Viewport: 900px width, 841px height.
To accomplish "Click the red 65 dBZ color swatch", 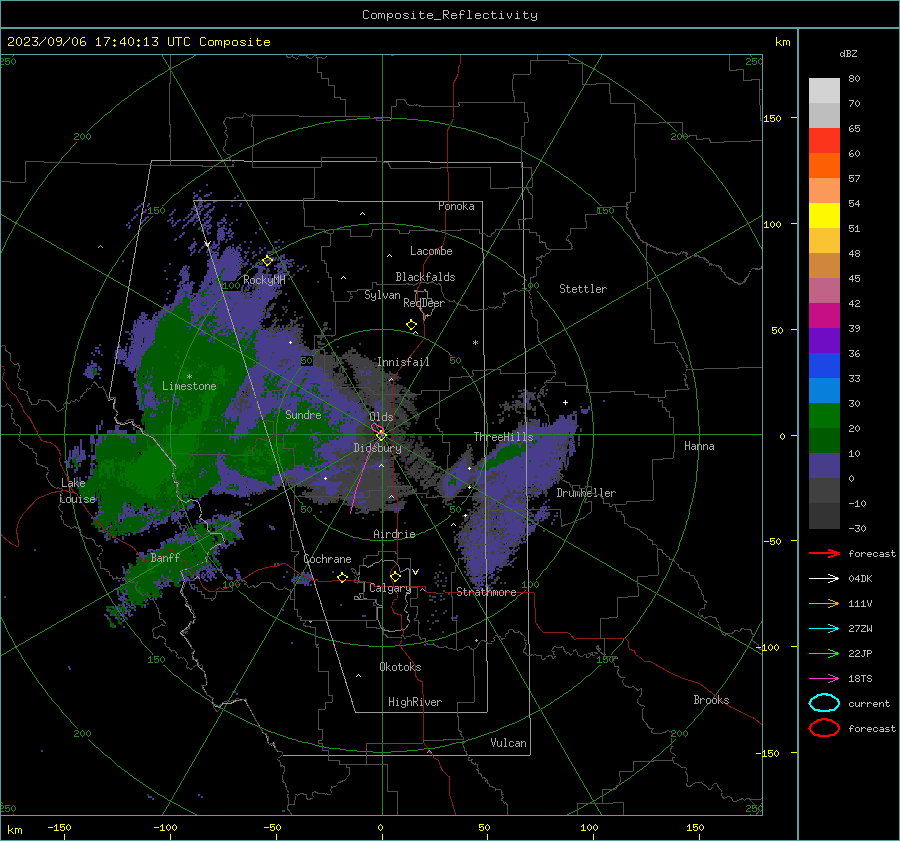I will (x=824, y=140).
